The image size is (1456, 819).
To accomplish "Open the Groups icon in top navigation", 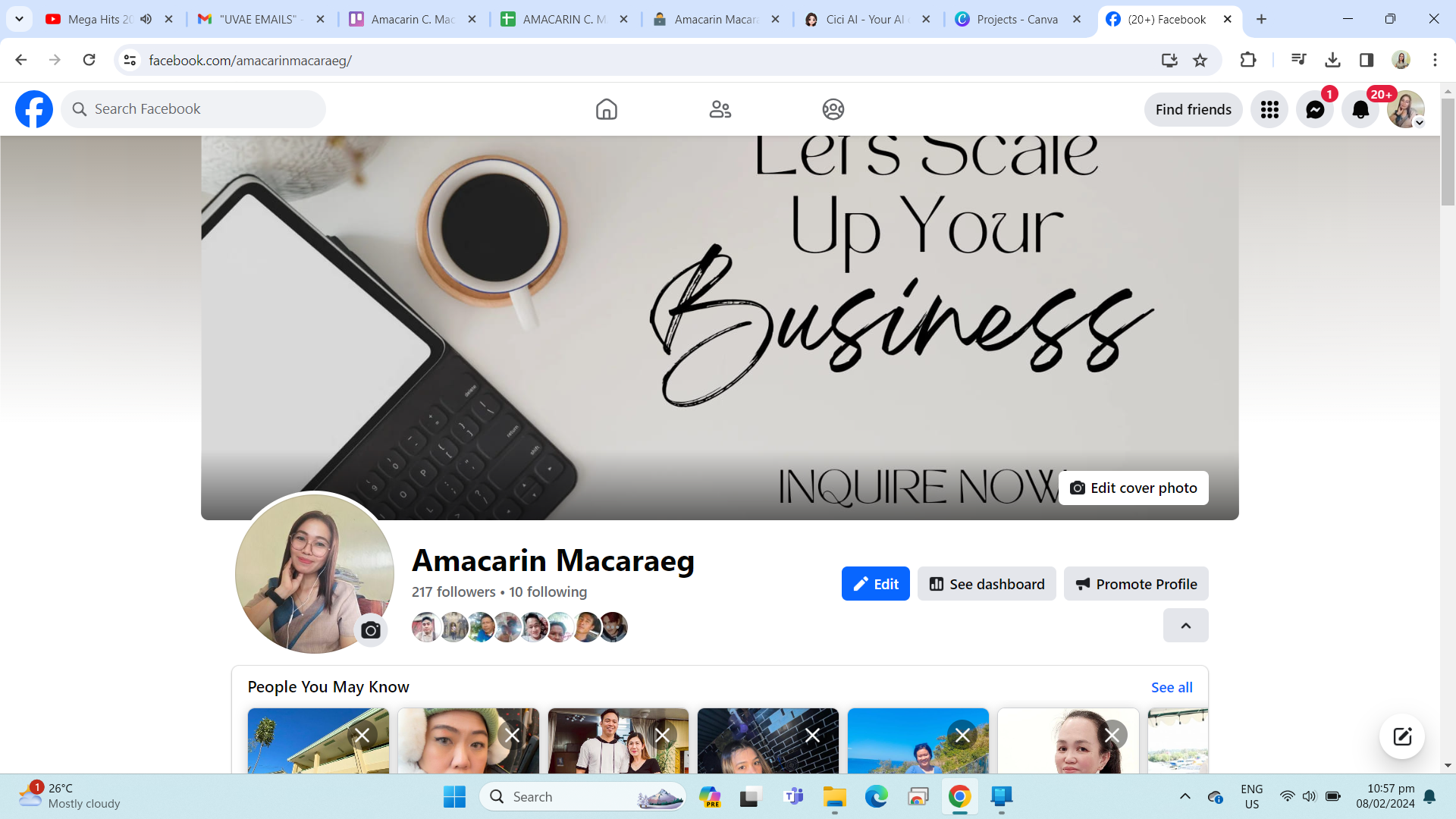I will click(833, 109).
